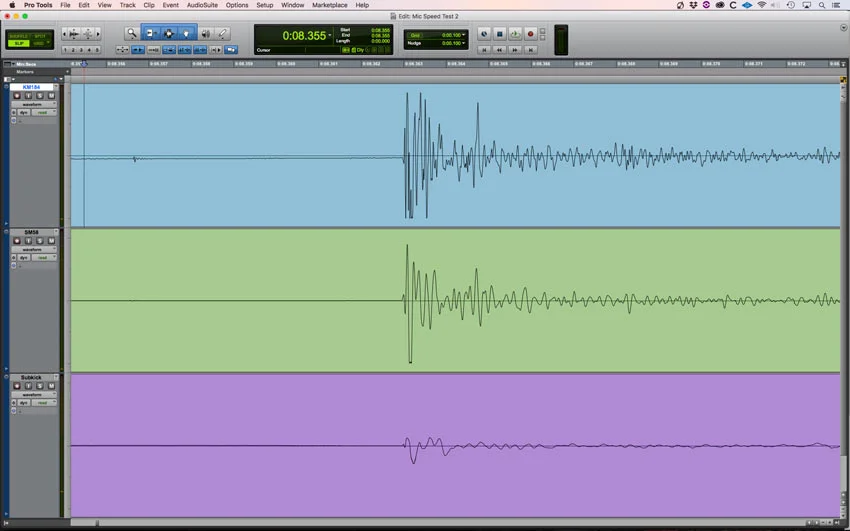This screenshot has height=531, width=850.
Task: Click the playhead marker in timeline ruler
Action: point(84,64)
